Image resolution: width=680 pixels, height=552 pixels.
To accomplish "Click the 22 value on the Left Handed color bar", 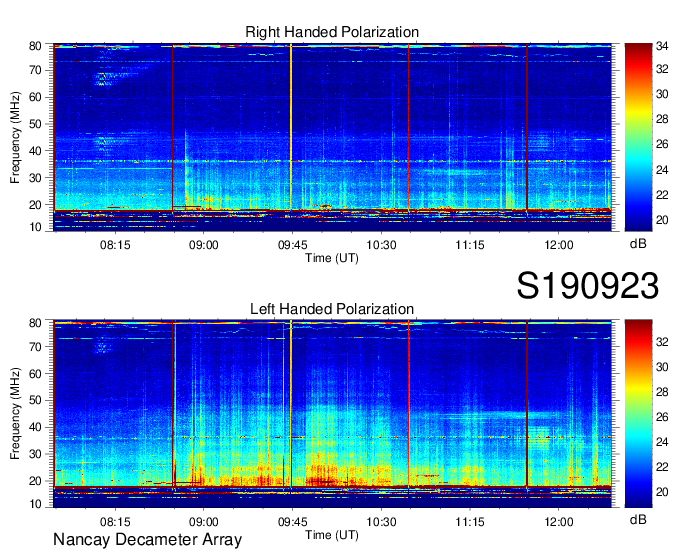I will 661,467.
